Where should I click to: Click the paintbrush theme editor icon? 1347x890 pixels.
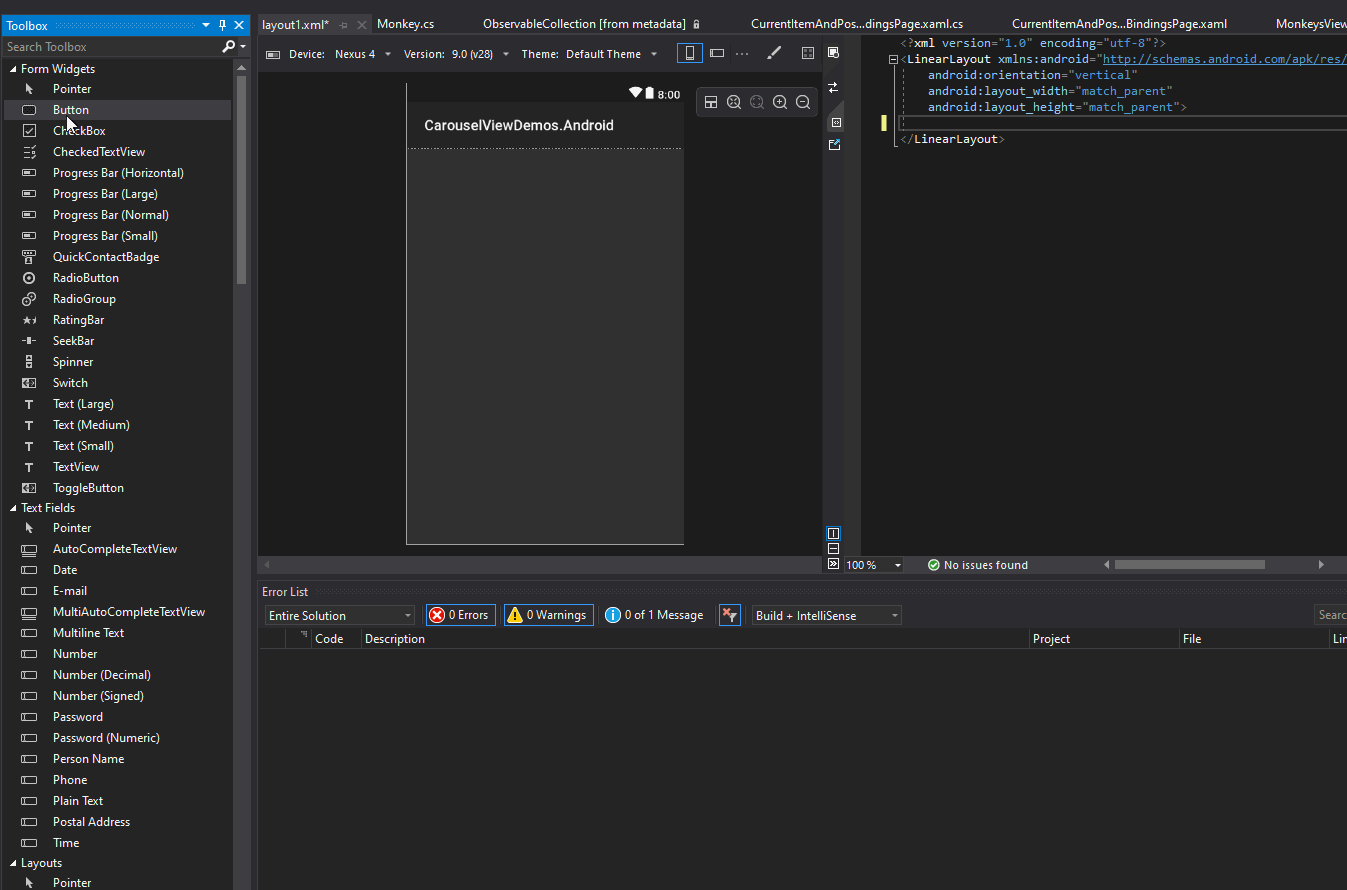774,54
